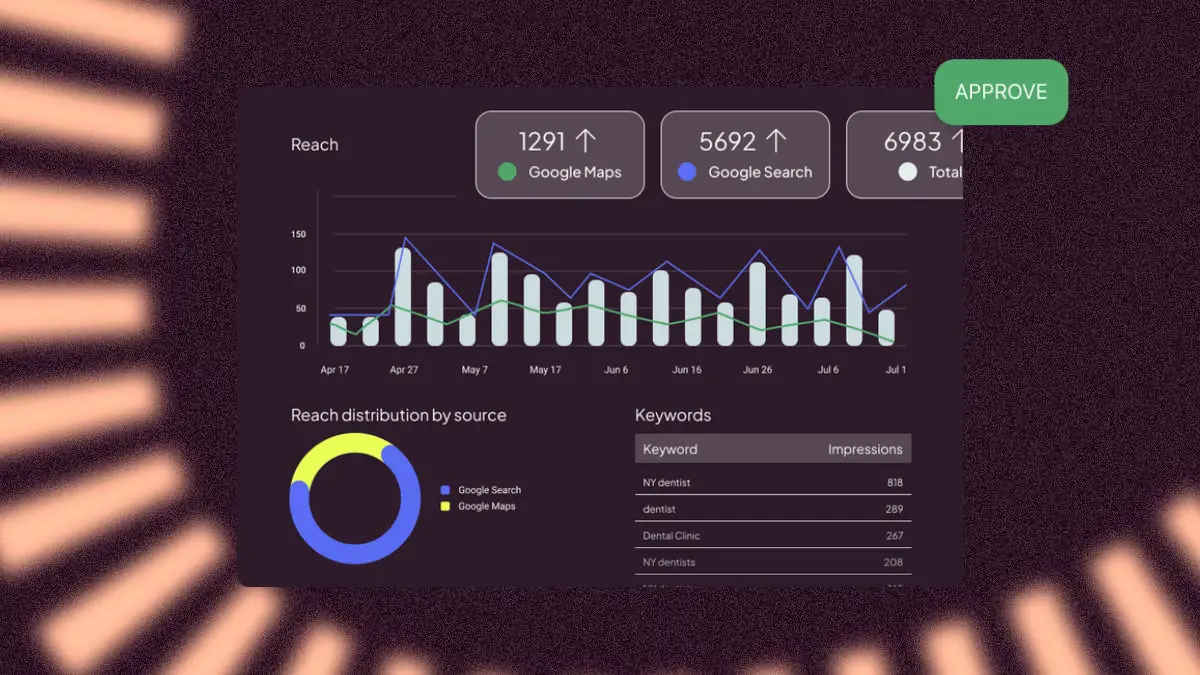Click the 208 impressions value
This screenshot has width=1200, height=675.
893,562
